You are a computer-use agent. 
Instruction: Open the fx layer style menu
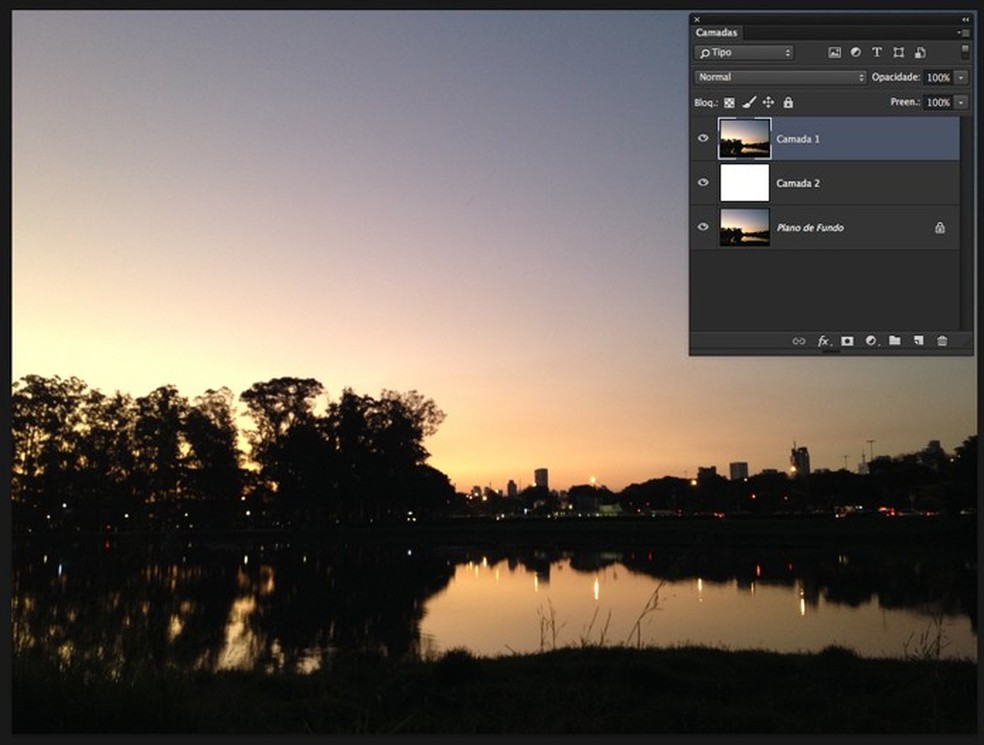(x=823, y=341)
